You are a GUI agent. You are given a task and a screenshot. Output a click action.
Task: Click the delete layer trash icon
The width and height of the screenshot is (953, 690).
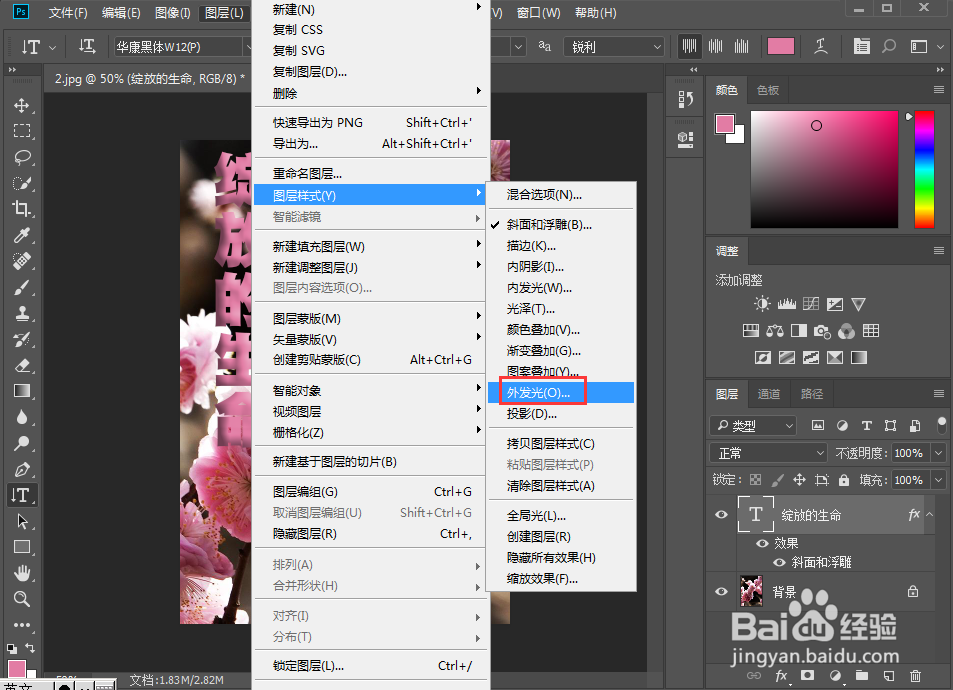point(915,675)
